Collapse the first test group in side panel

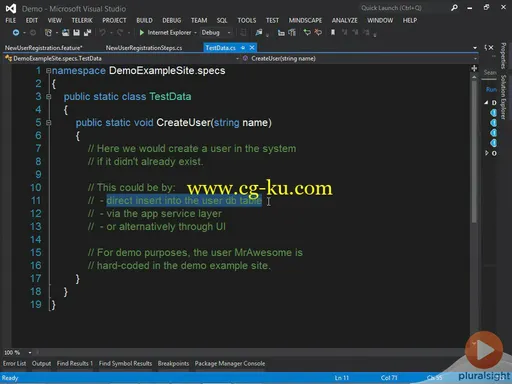pos(486,102)
